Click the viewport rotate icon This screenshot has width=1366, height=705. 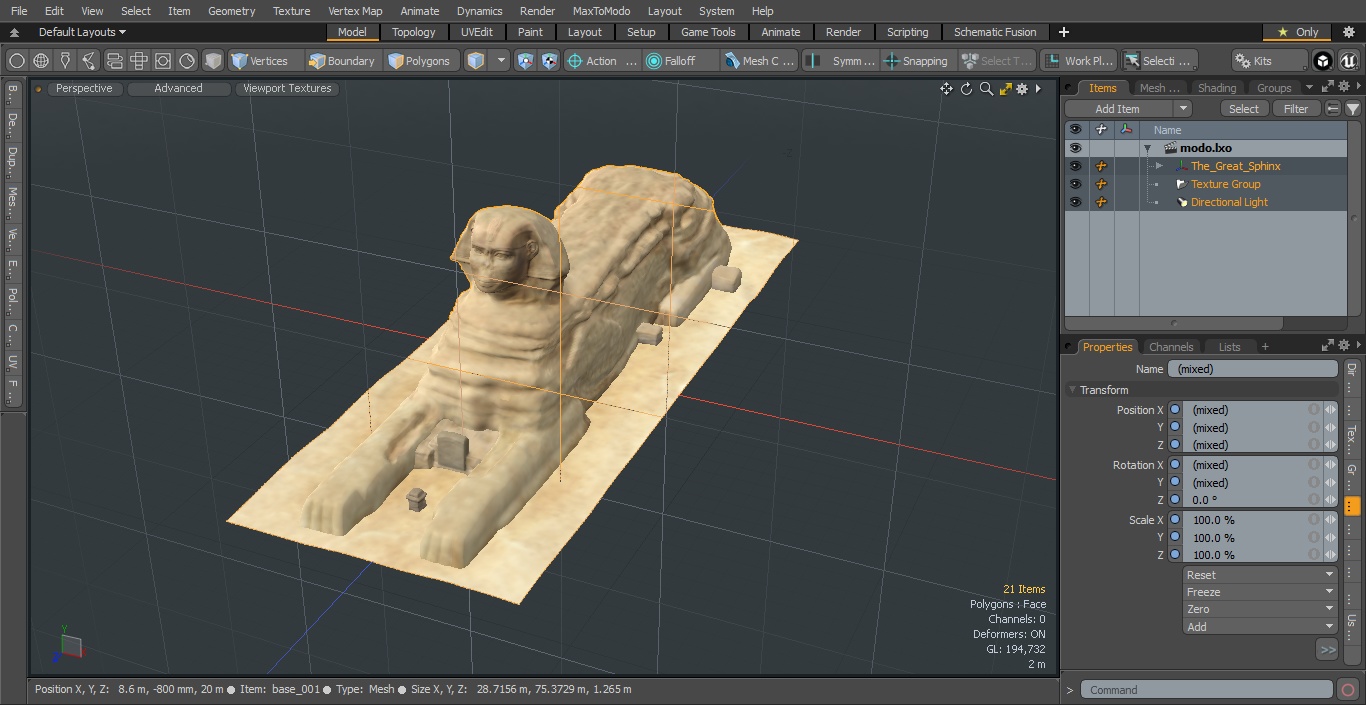[966, 89]
